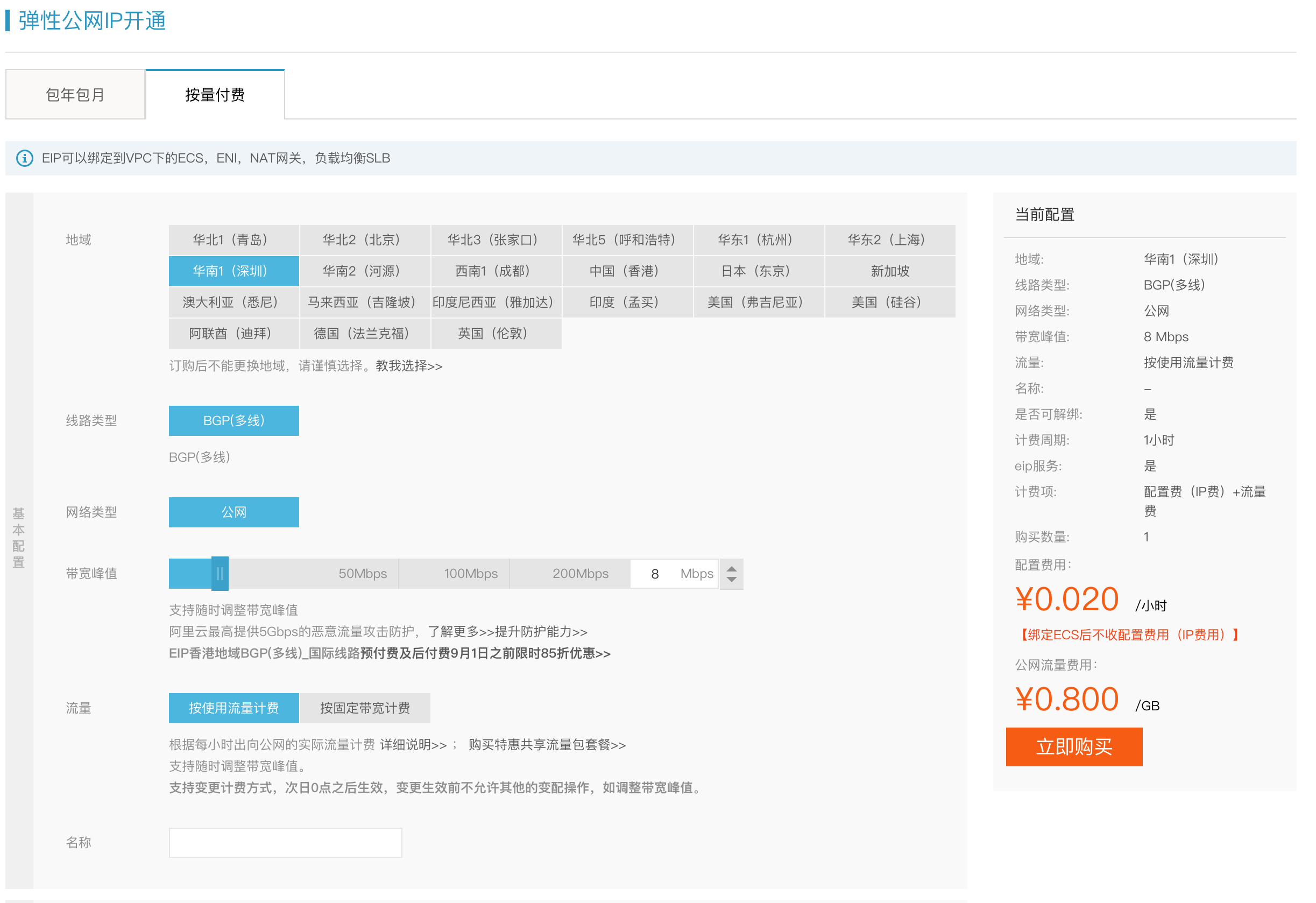Focus the bandwidth Mbps value field
1316x903 pixels.
[675, 574]
